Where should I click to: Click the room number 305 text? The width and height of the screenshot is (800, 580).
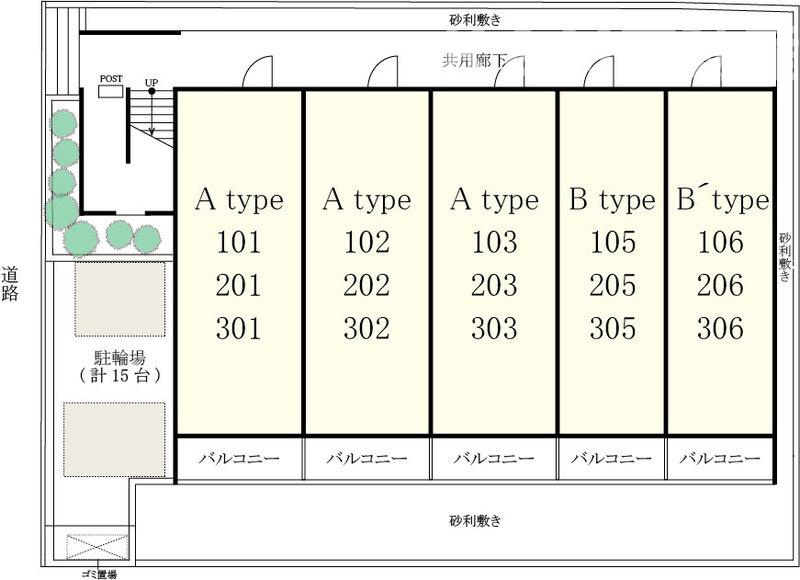[x=611, y=326]
